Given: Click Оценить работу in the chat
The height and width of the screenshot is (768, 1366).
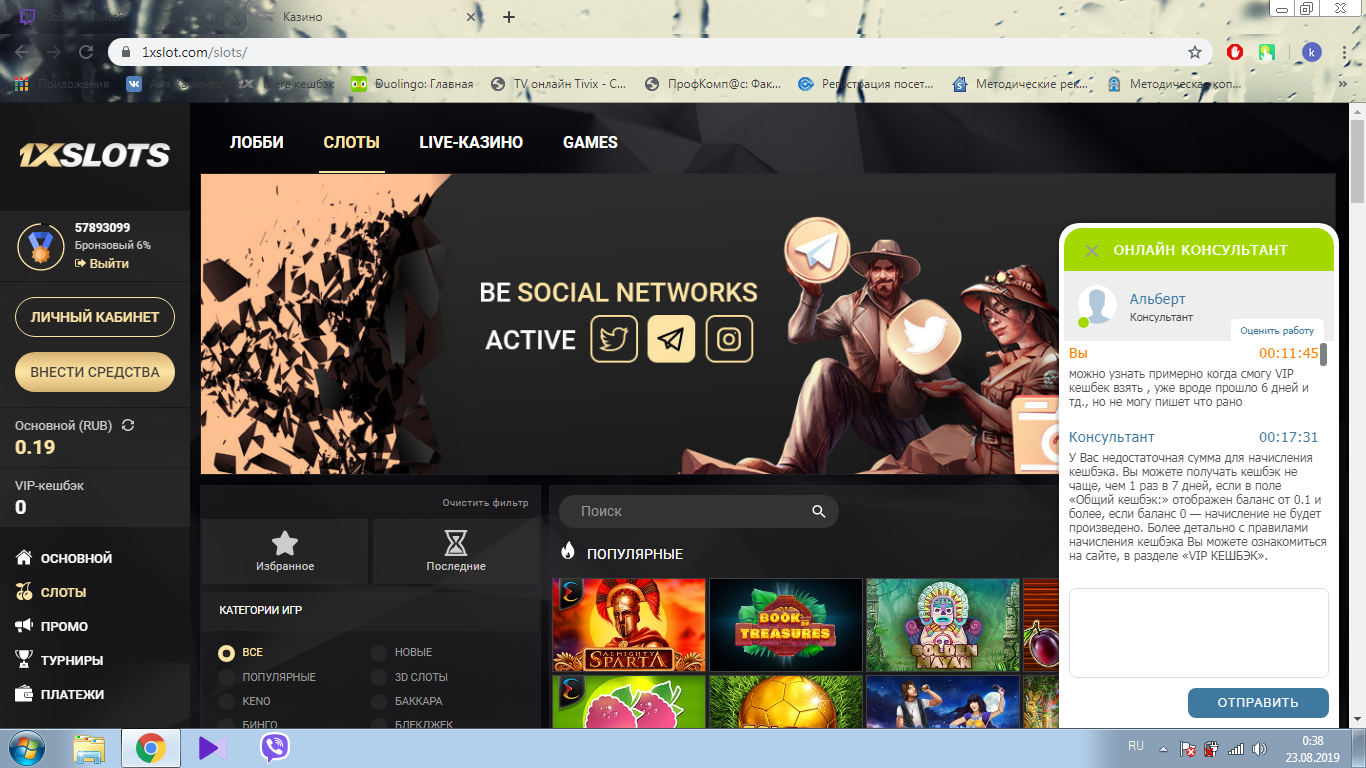Looking at the screenshot, I should click(x=1277, y=330).
